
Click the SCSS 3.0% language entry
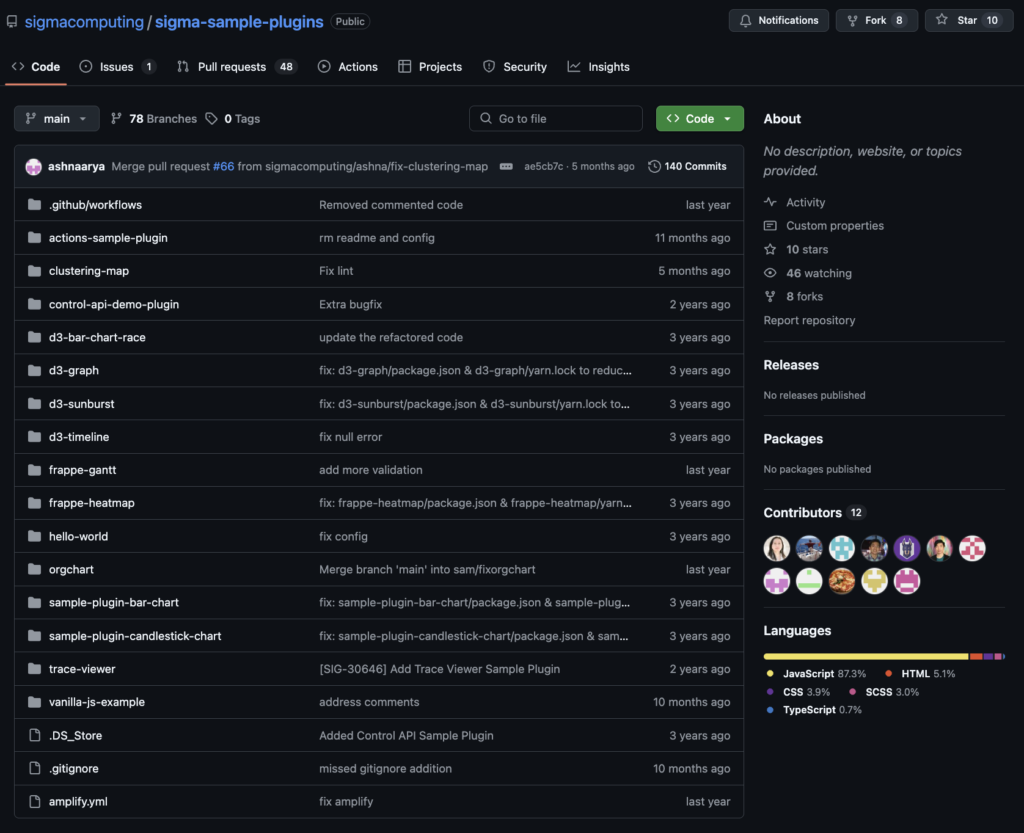[884, 692]
